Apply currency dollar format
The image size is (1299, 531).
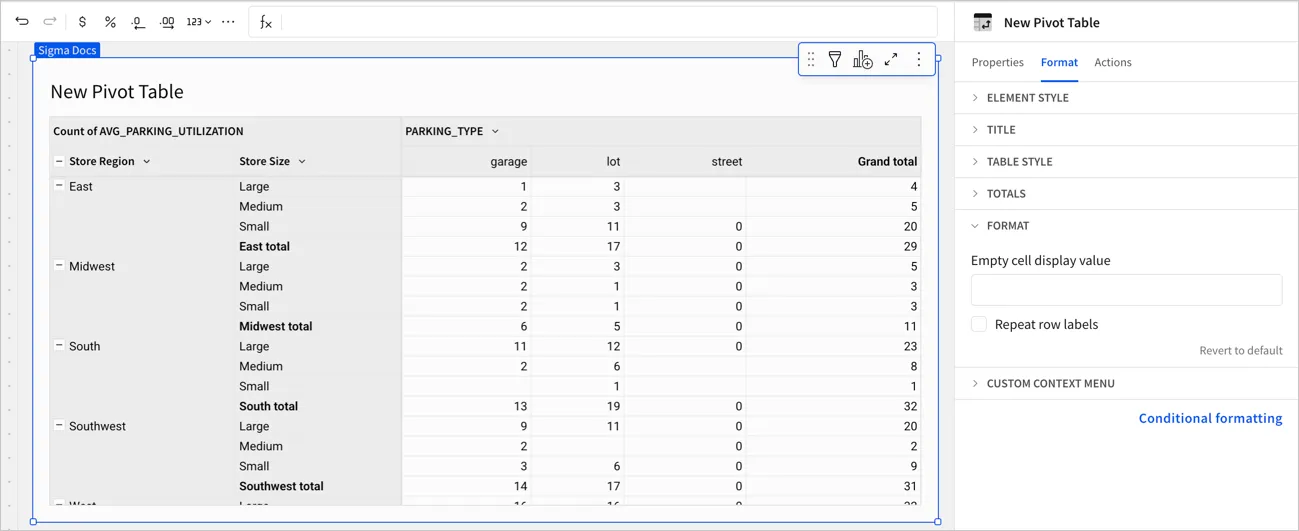click(82, 21)
